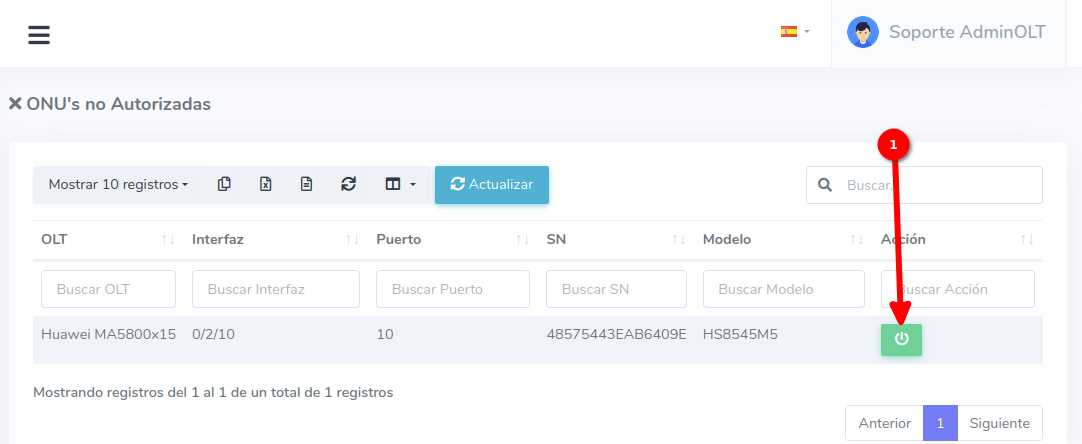Go to the Siguiente page
Screen dimensions: 1082x444
(999, 423)
